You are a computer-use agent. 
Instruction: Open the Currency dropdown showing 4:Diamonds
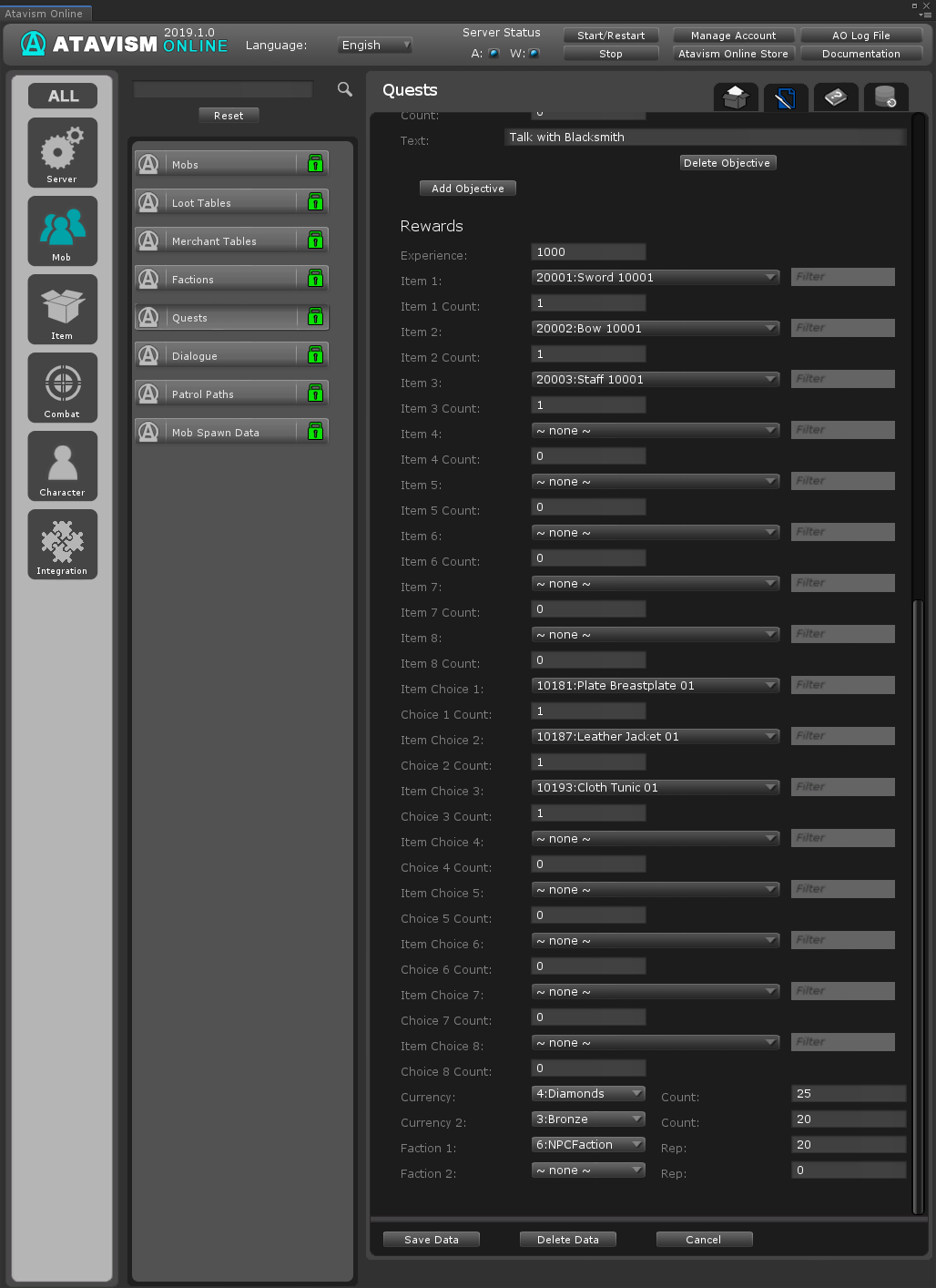[588, 1094]
